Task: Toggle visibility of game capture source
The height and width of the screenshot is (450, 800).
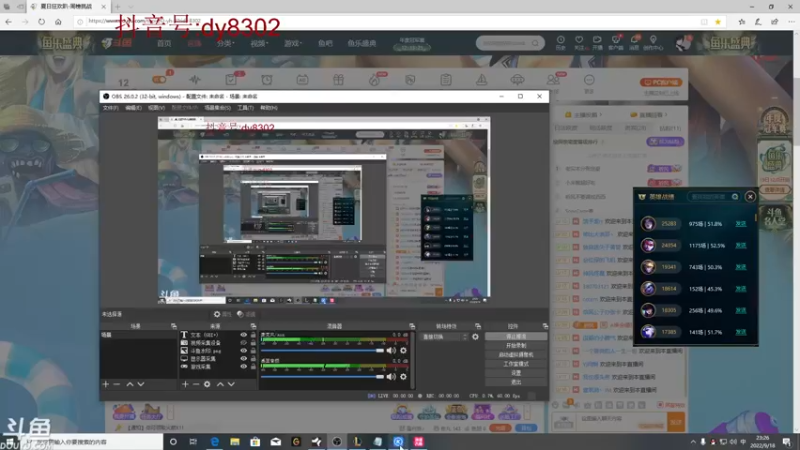Action: coord(243,366)
